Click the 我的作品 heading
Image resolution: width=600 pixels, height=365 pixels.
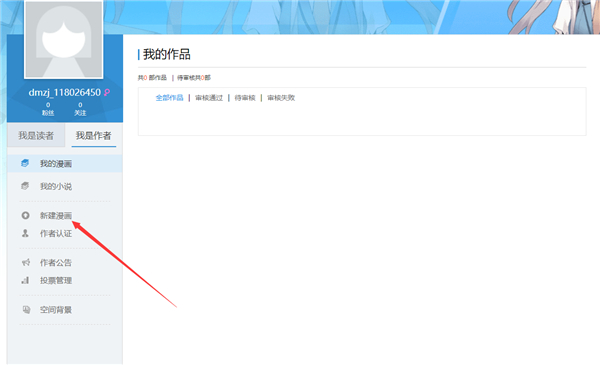pos(167,54)
